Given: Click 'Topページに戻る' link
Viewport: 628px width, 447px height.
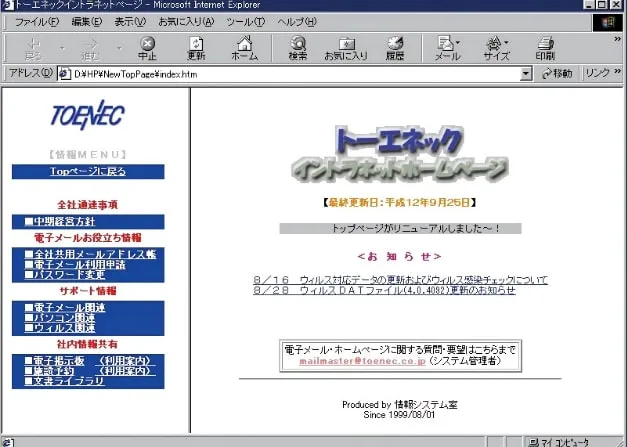Looking at the screenshot, I should tap(88, 171).
